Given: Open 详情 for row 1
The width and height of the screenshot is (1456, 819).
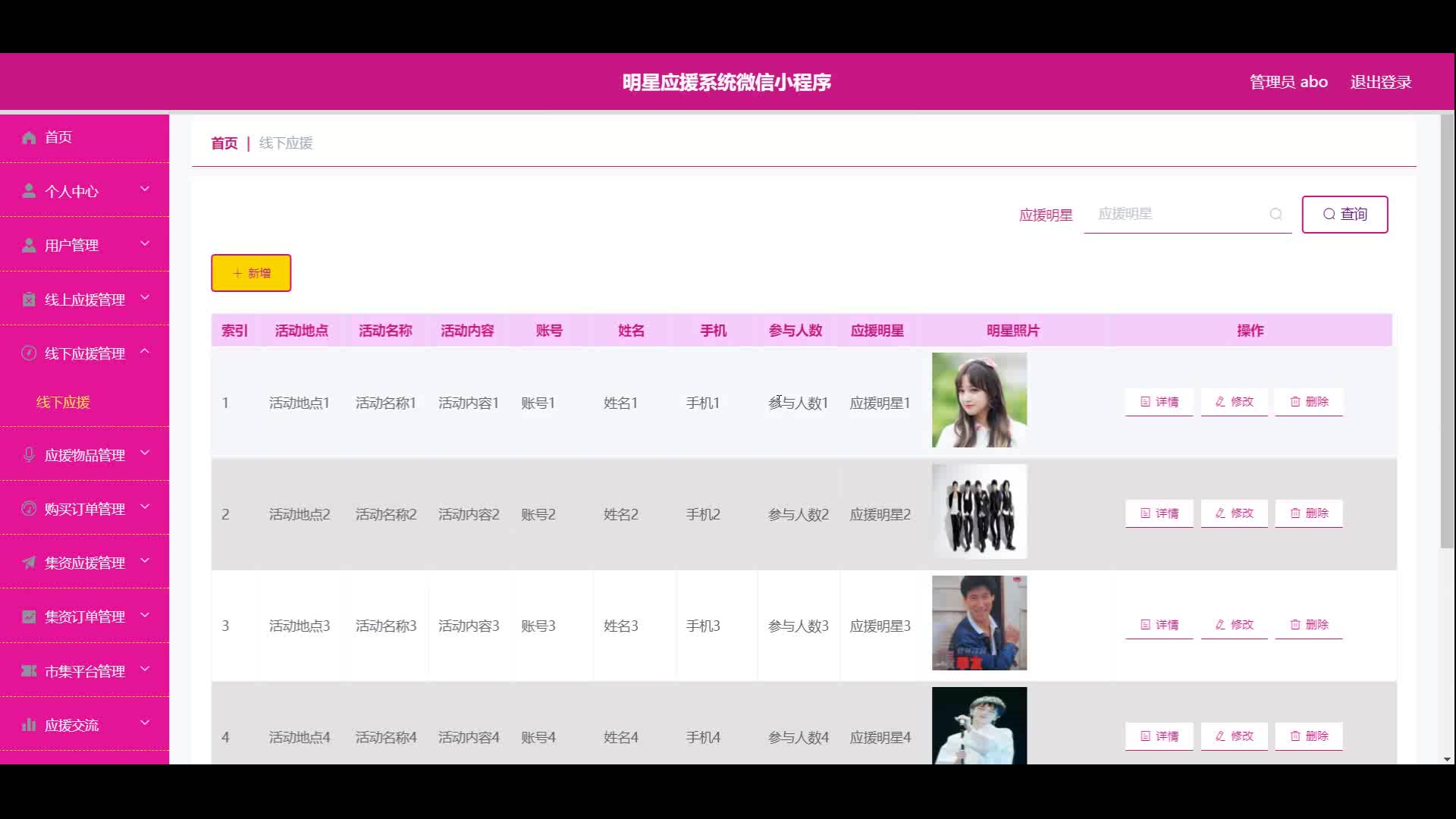Looking at the screenshot, I should point(1159,402).
